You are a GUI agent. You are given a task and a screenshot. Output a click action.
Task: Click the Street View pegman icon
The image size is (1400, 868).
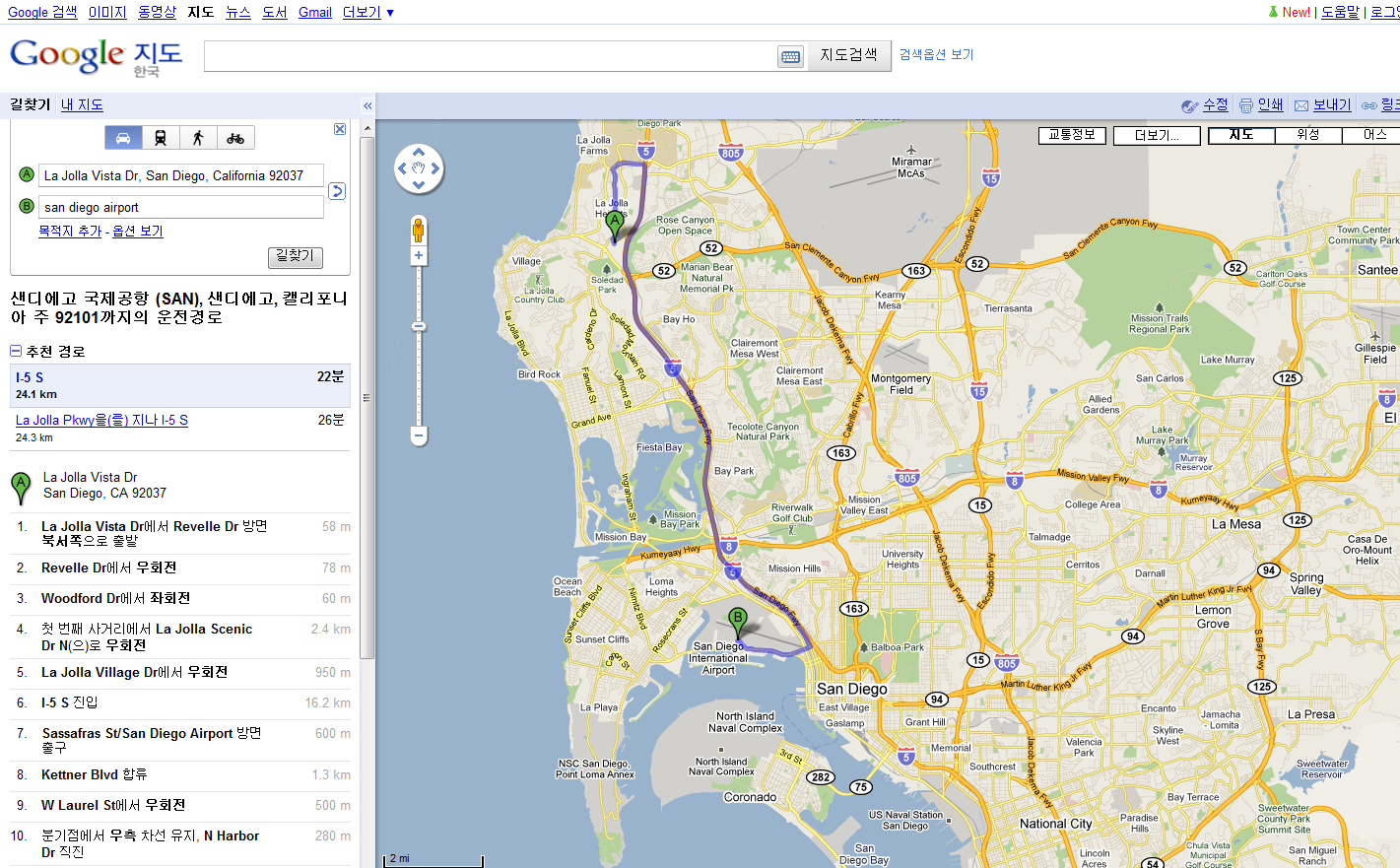[x=419, y=231]
